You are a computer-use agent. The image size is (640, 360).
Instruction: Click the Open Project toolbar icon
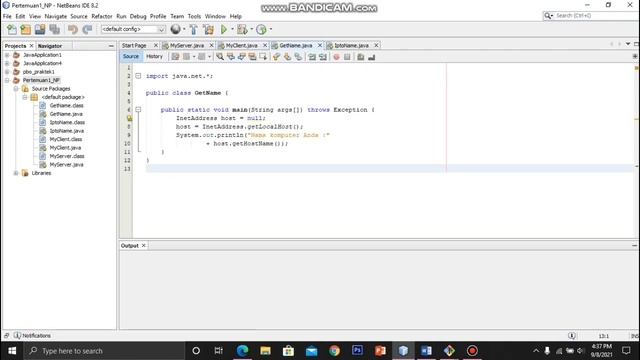[40, 29]
